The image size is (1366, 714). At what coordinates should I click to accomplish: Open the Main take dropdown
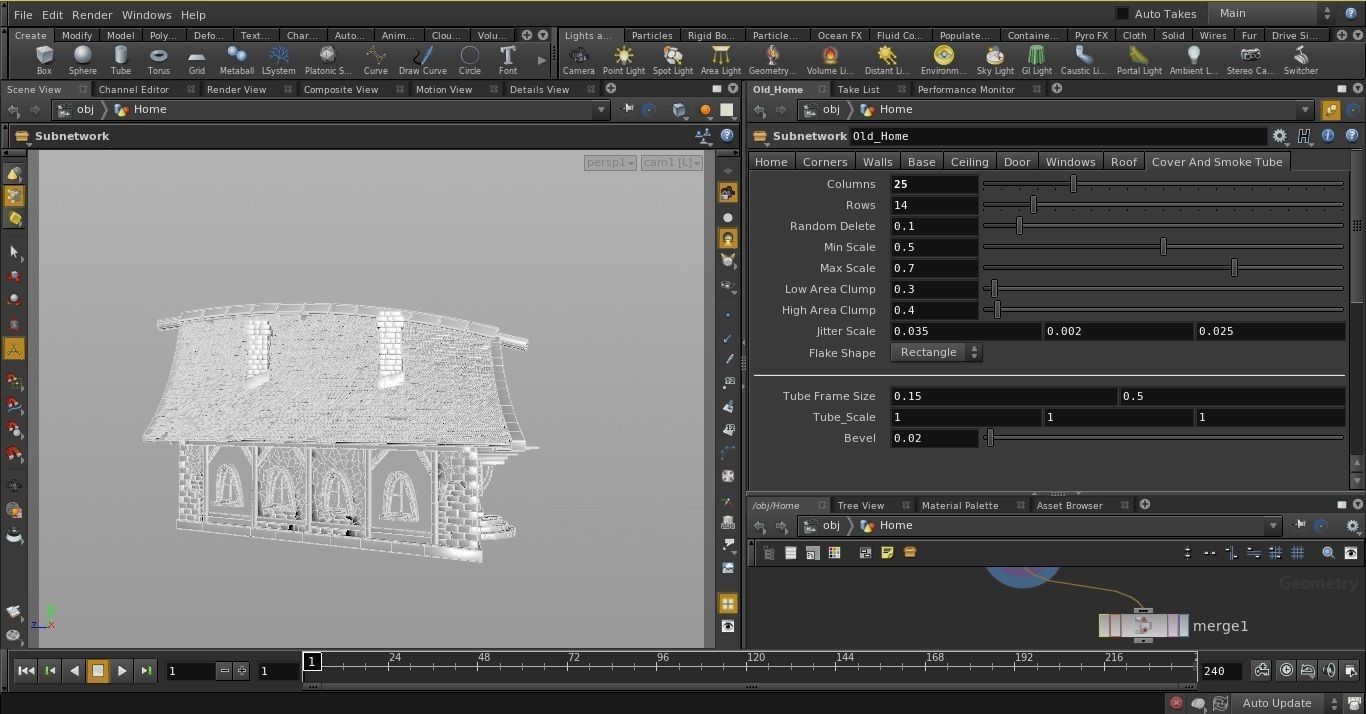(x=1270, y=13)
